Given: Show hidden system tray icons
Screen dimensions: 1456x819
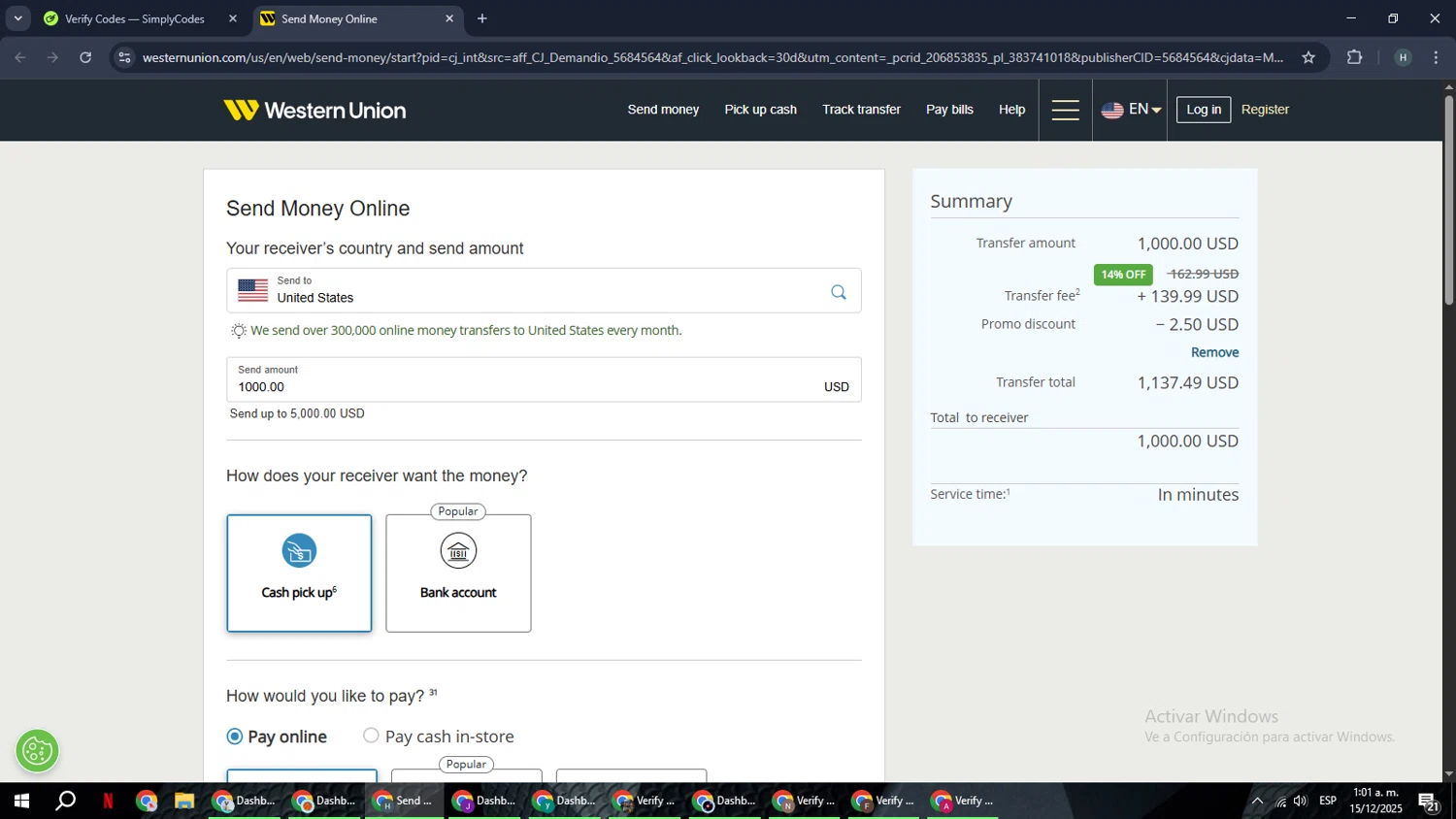Looking at the screenshot, I should tap(1257, 801).
